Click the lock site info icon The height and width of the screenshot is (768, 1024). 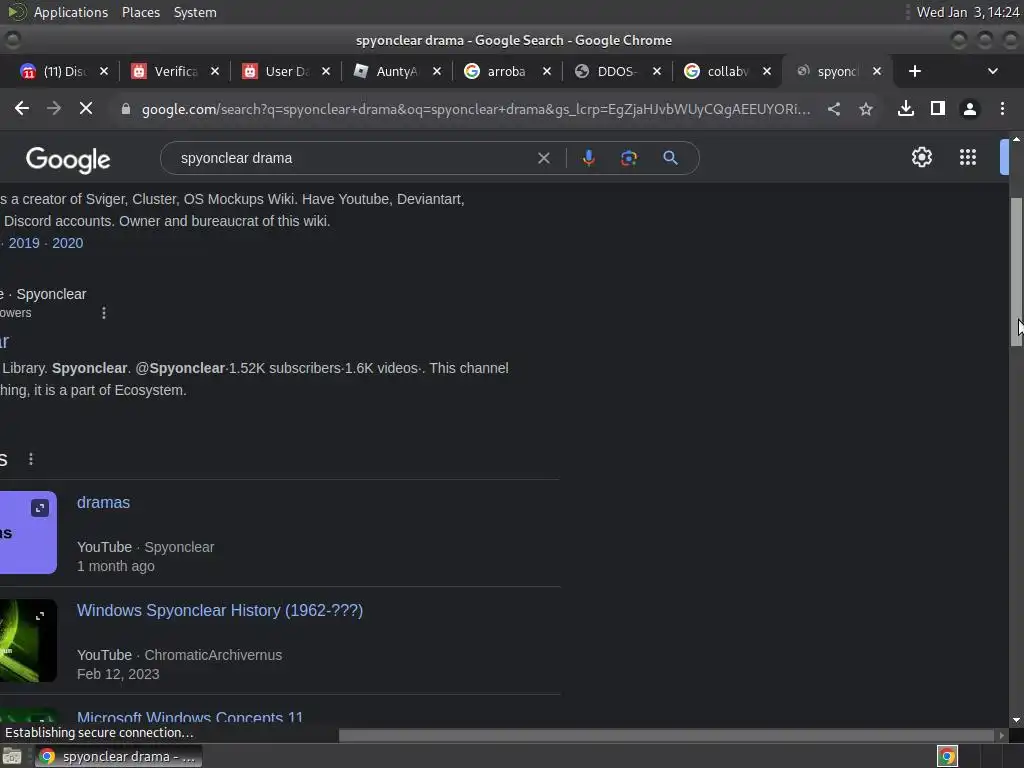click(125, 109)
